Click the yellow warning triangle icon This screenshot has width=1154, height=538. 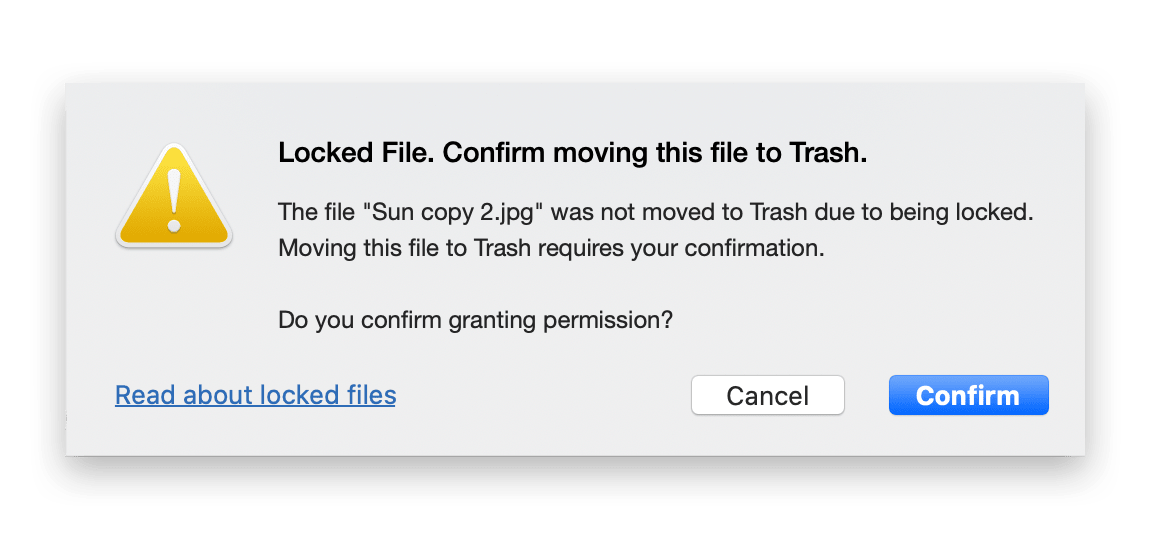[174, 196]
